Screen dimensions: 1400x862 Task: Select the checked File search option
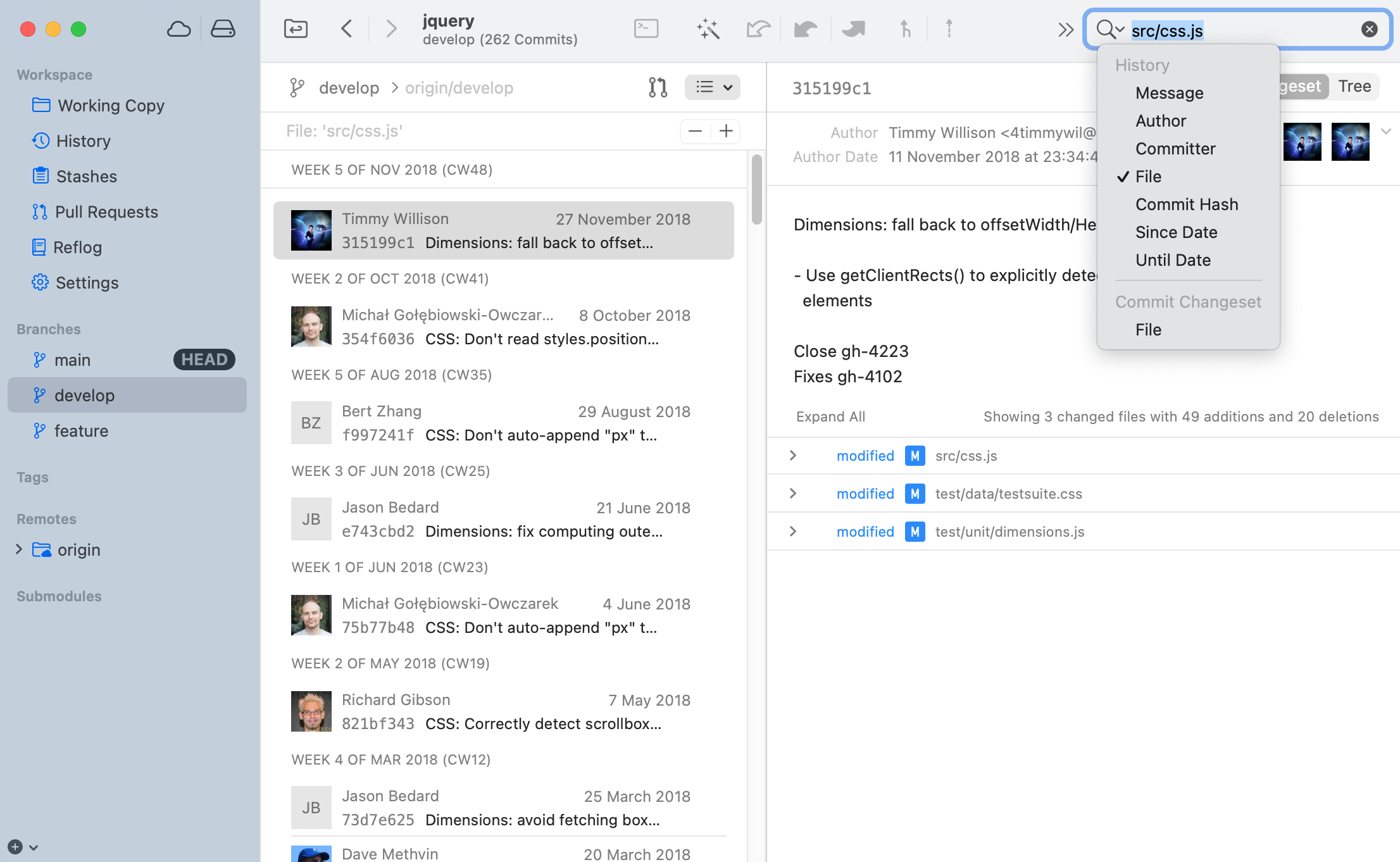tap(1148, 177)
